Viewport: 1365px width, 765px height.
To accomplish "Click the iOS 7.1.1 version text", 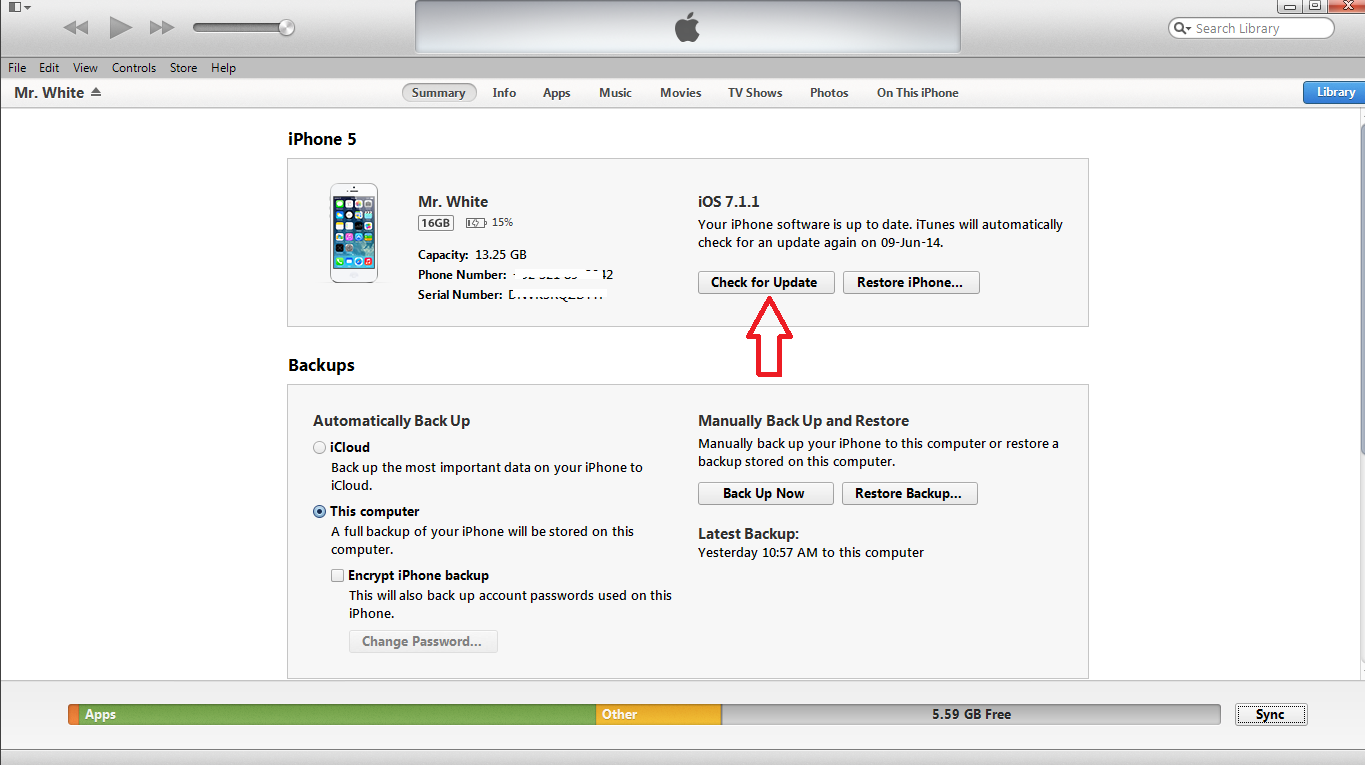I will coord(729,202).
